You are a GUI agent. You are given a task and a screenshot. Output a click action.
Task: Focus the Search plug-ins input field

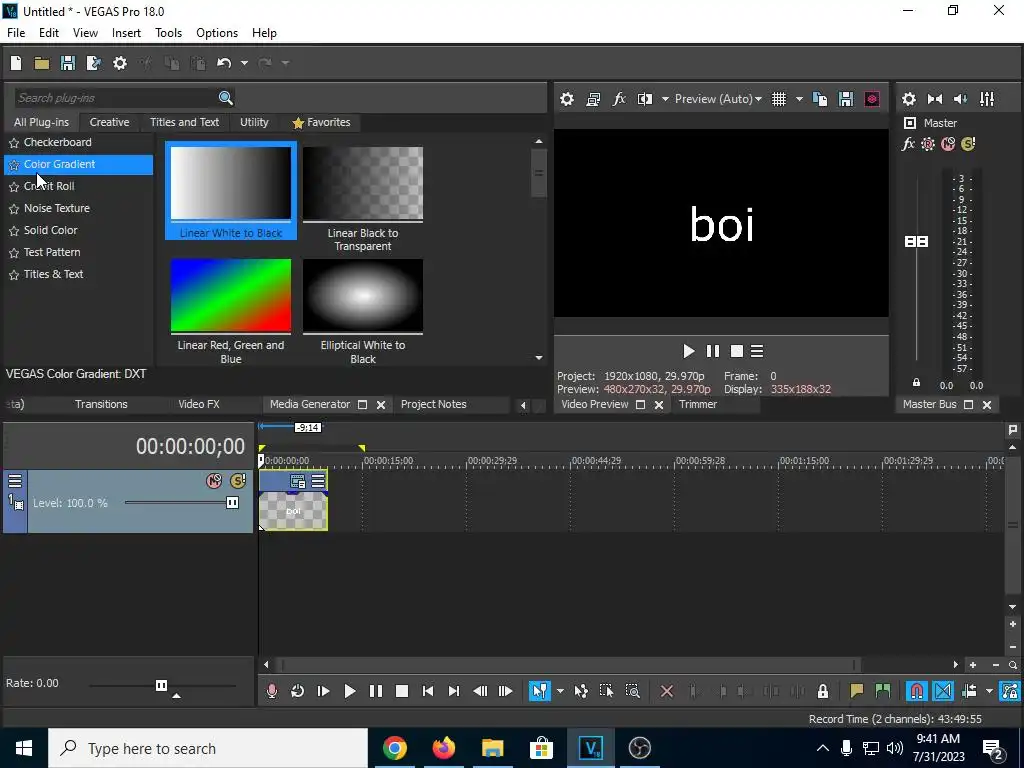point(116,98)
